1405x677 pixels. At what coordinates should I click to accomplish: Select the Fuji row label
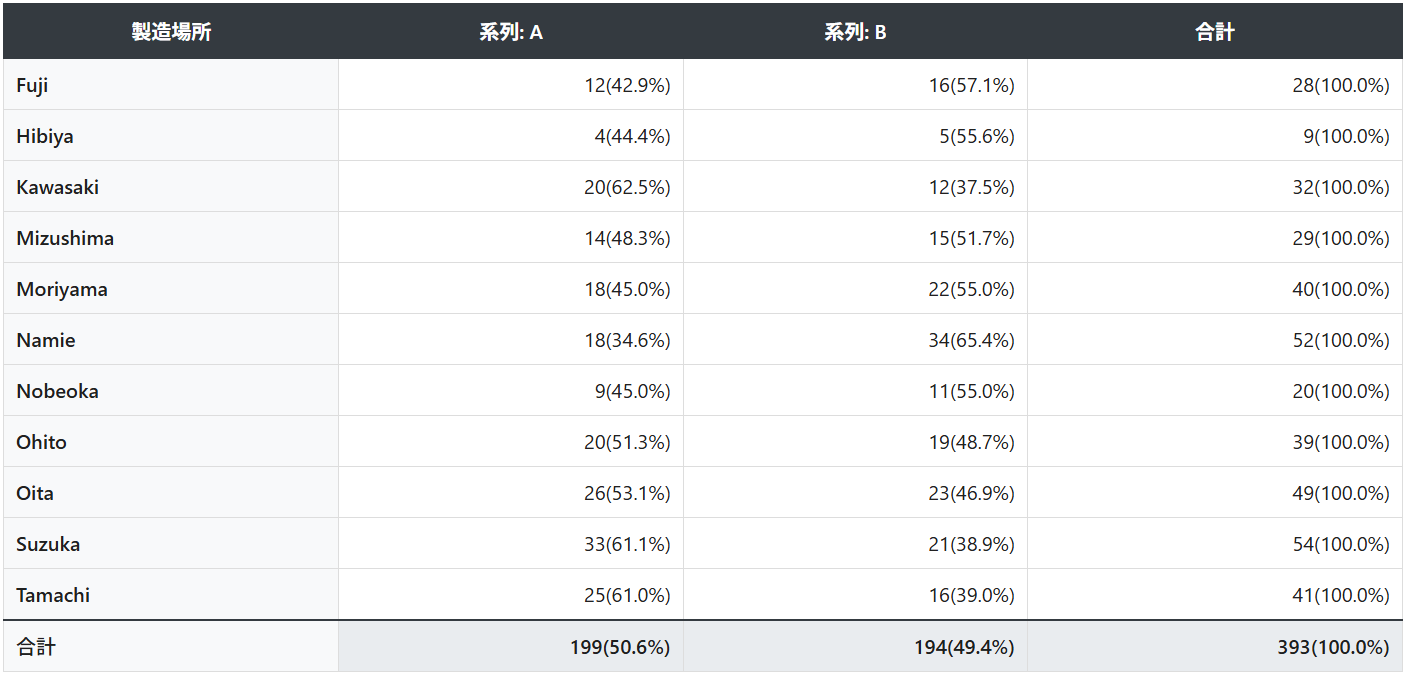point(32,86)
